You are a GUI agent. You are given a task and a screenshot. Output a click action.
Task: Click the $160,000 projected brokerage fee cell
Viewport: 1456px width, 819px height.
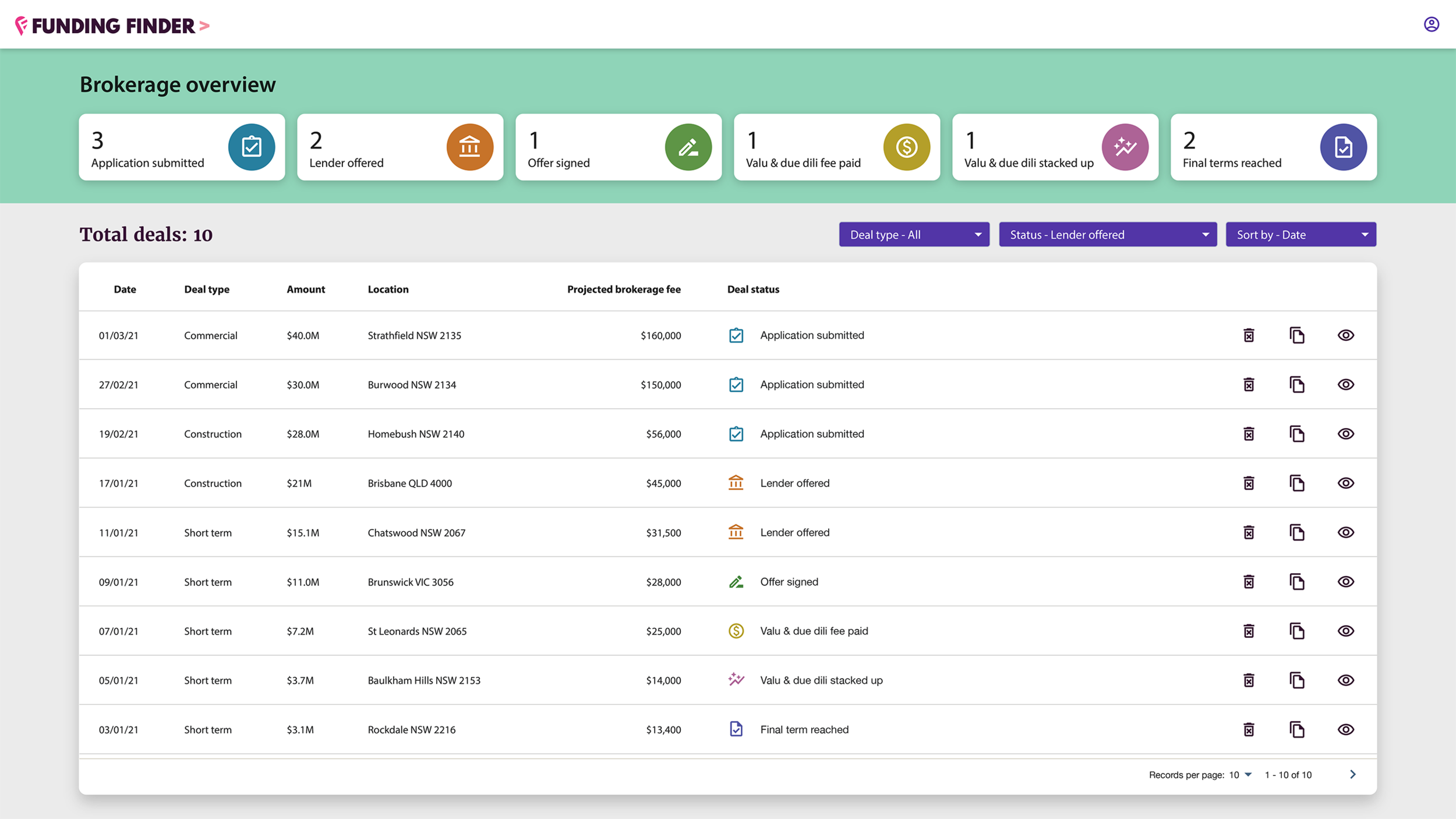[x=660, y=336]
